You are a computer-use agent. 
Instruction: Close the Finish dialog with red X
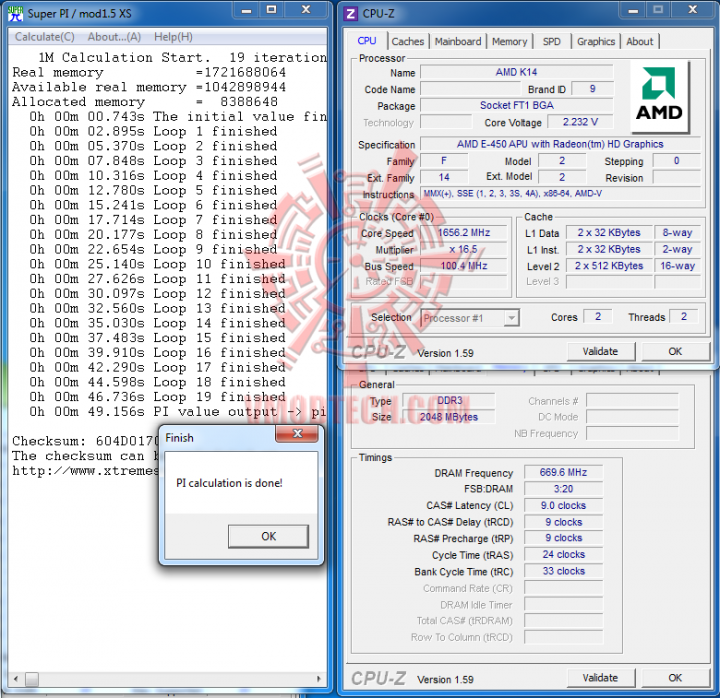pos(297,433)
